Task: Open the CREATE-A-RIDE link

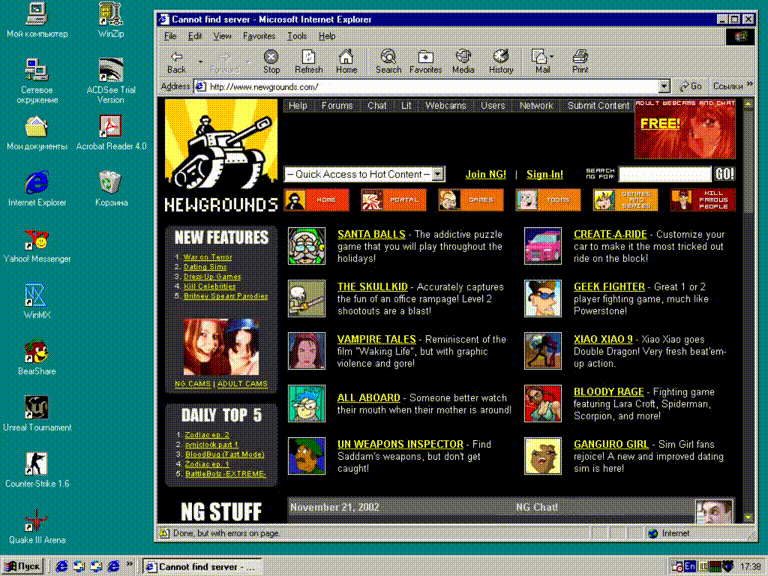Action: point(610,234)
